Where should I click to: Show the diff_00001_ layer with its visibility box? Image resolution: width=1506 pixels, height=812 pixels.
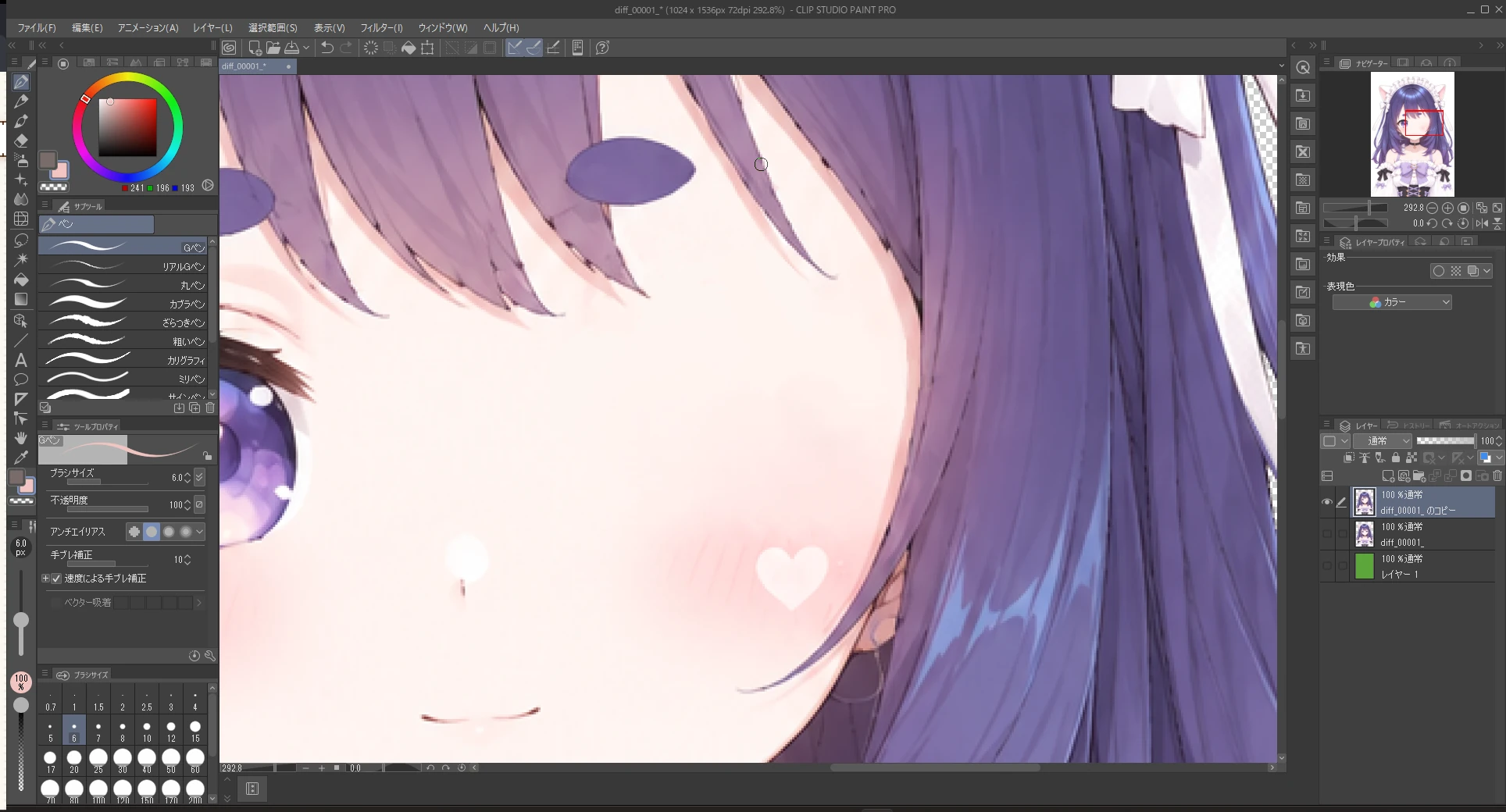(x=1326, y=534)
